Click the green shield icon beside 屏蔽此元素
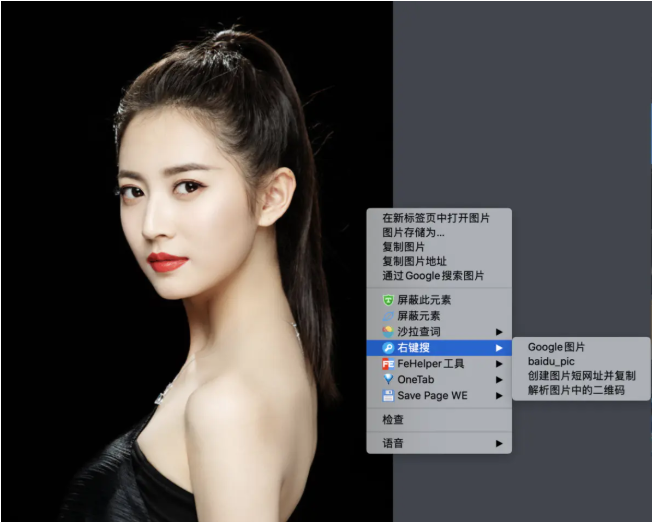 point(388,300)
